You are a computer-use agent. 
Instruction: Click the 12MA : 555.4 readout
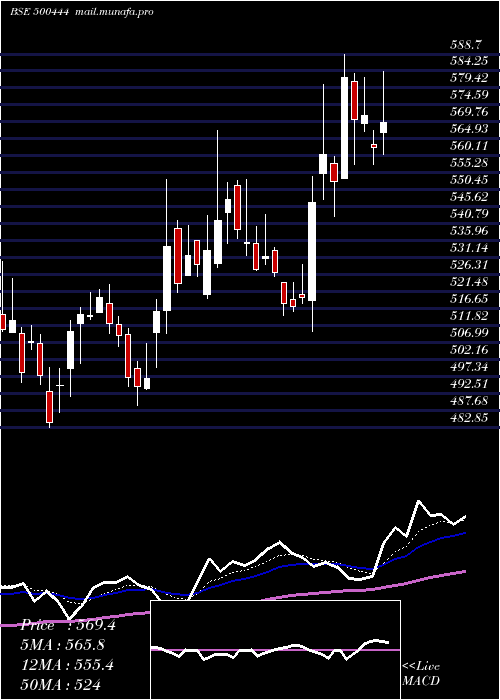tap(67, 665)
